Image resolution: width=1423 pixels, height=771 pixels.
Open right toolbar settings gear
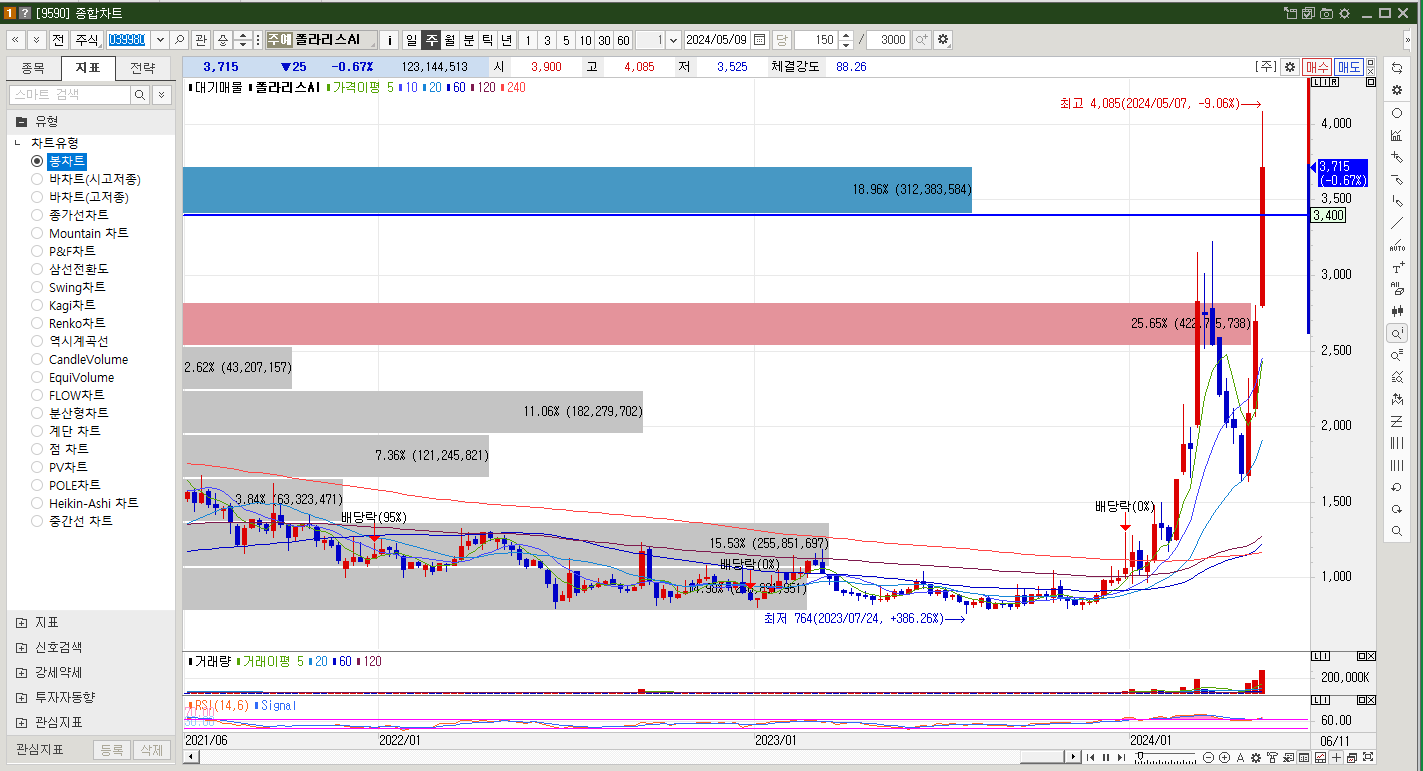pos(1397,90)
